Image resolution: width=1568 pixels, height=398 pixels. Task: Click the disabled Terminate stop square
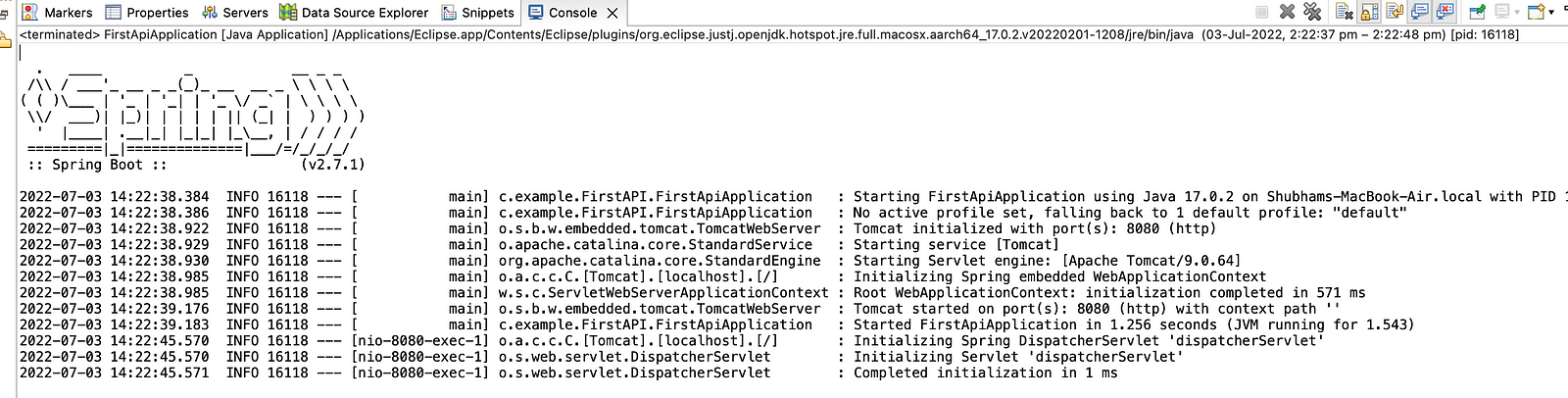click(1262, 12)
